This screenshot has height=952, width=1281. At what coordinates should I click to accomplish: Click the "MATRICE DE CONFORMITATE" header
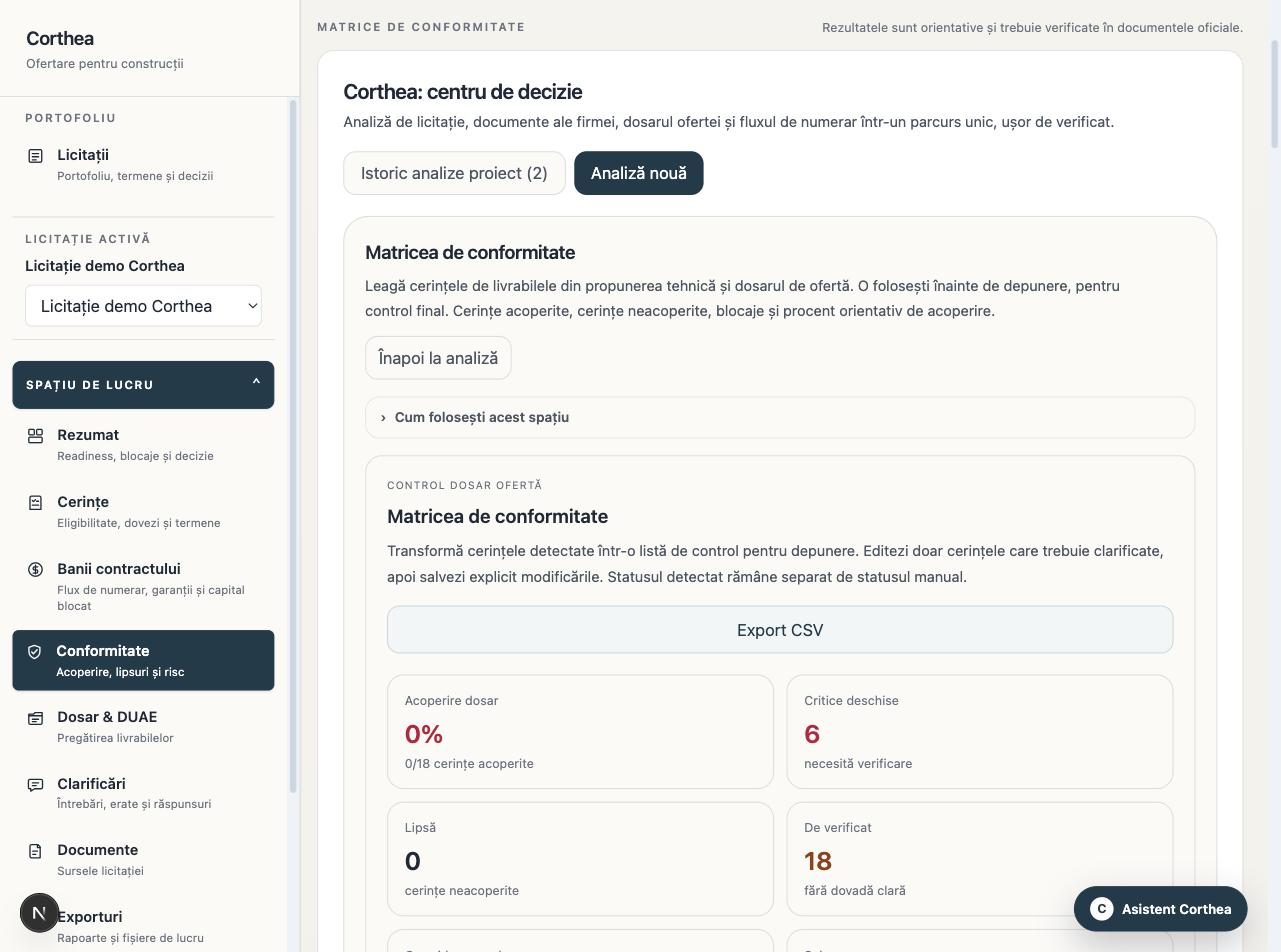coord(421,27)
